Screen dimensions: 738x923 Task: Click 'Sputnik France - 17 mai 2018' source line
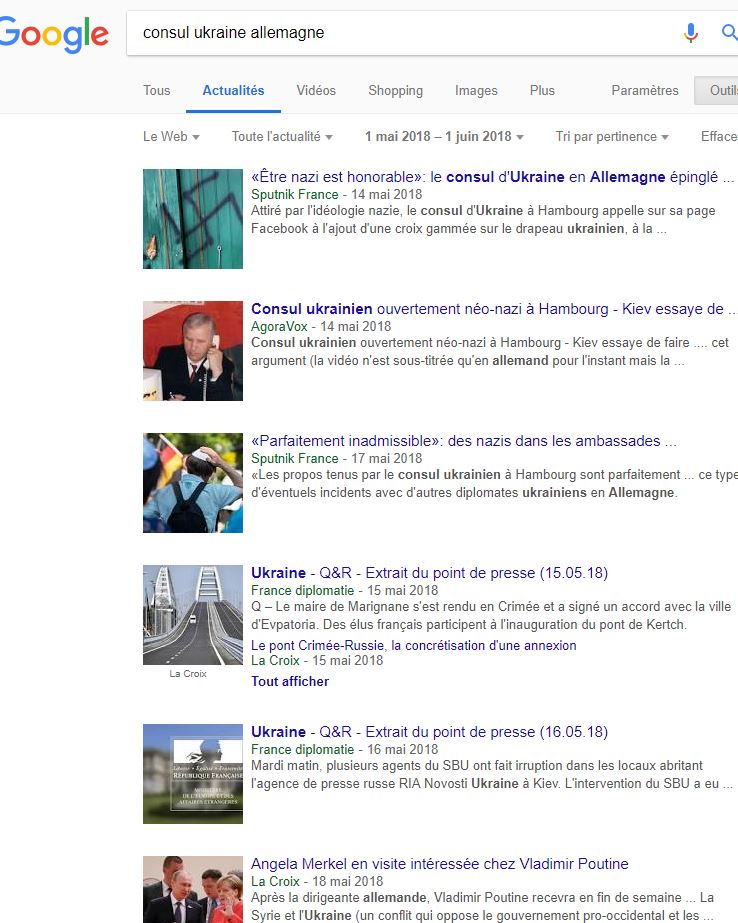[337, 458]
